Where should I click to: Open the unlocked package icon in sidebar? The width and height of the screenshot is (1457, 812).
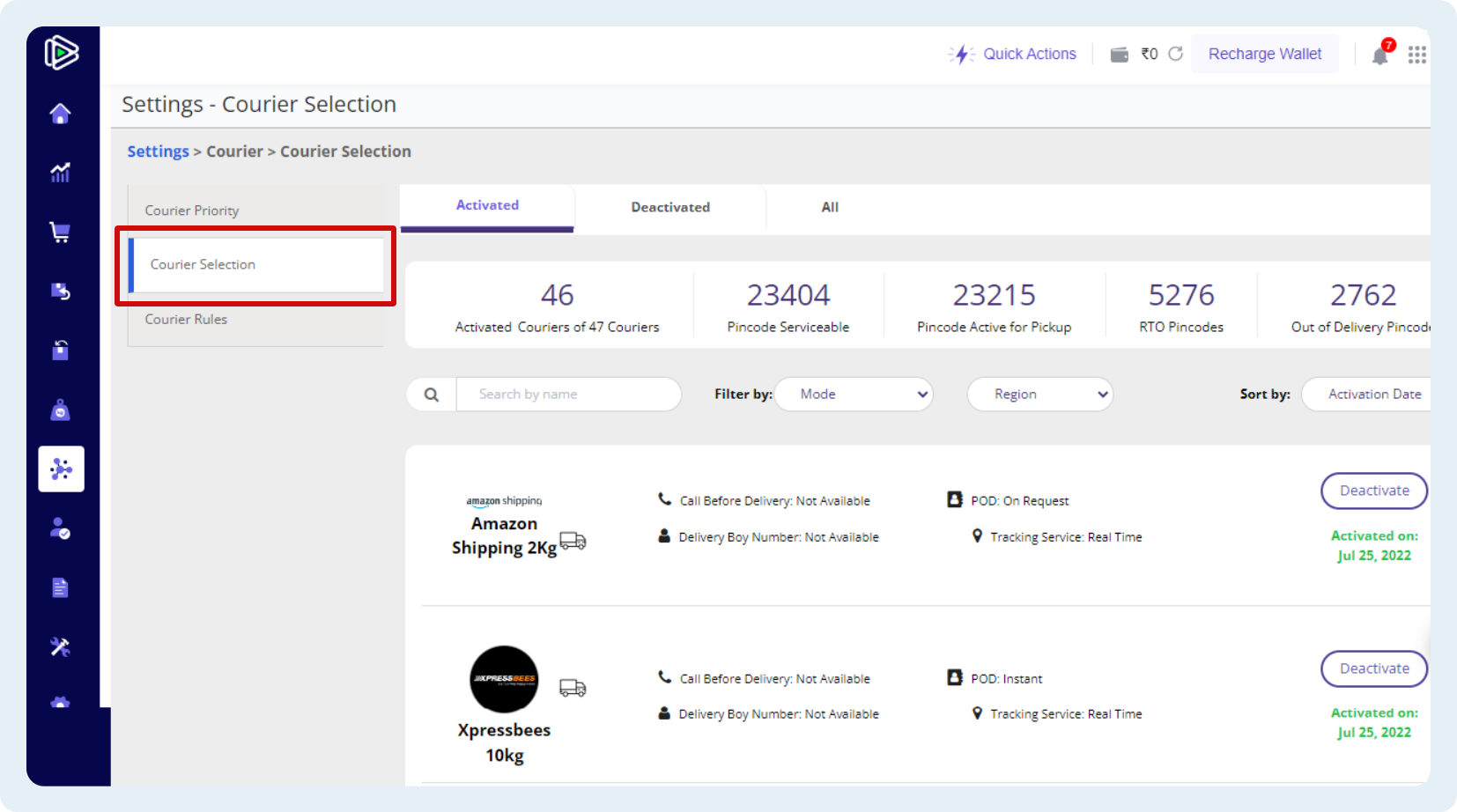[60, 350]
